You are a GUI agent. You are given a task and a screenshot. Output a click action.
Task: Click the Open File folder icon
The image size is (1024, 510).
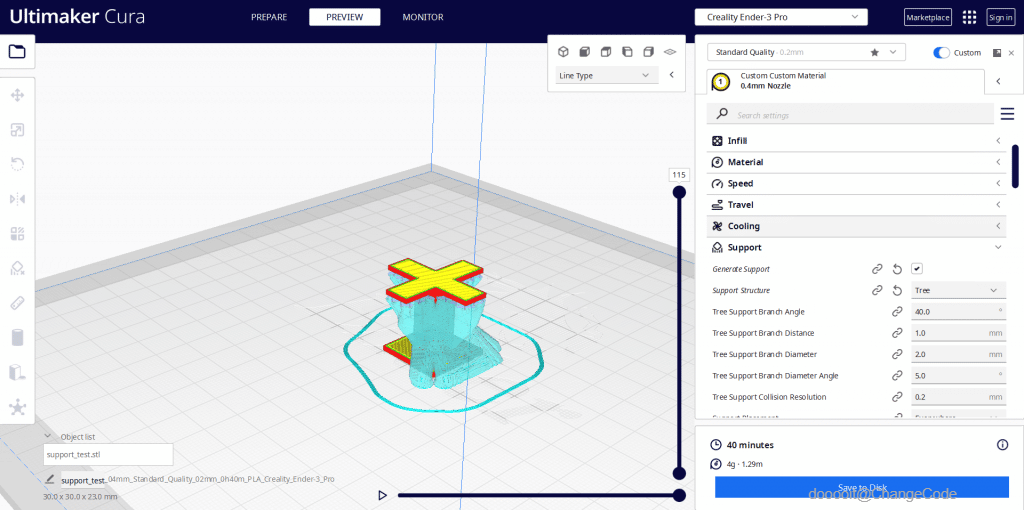coord(18,52)
